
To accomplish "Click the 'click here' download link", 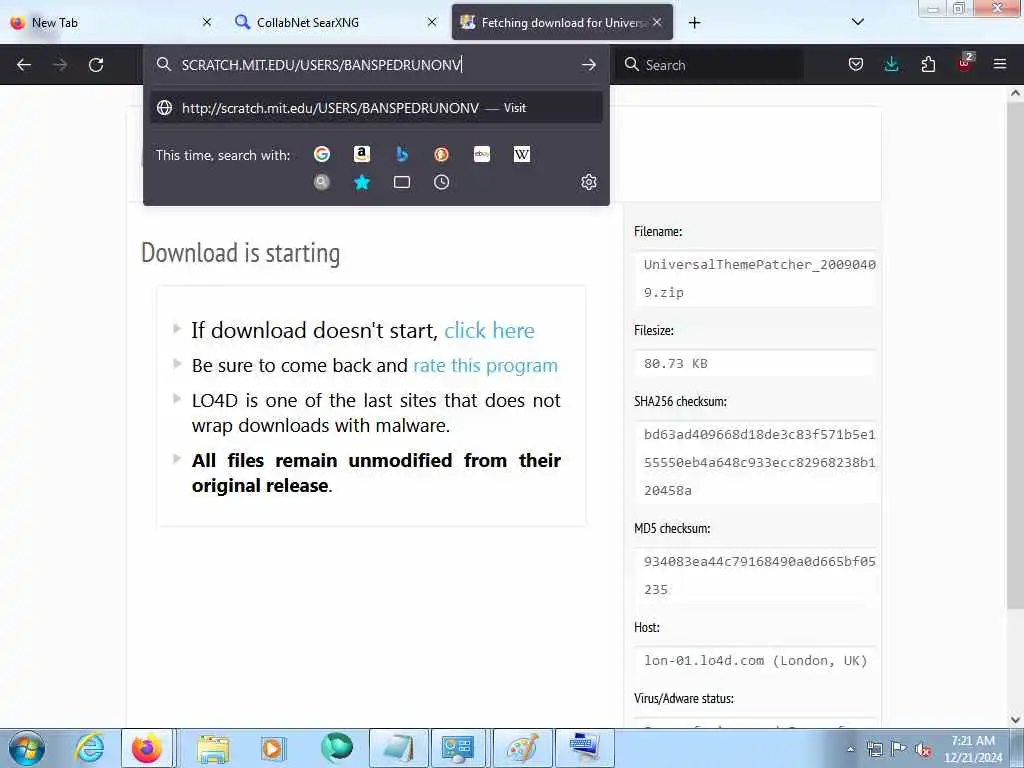I will pyautogui.click(x=489, y=330).
